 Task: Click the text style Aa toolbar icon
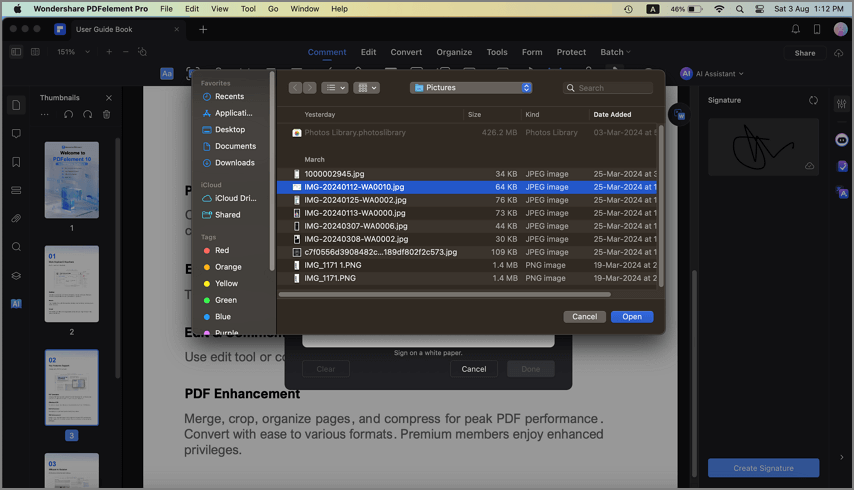tap(167, 74)
